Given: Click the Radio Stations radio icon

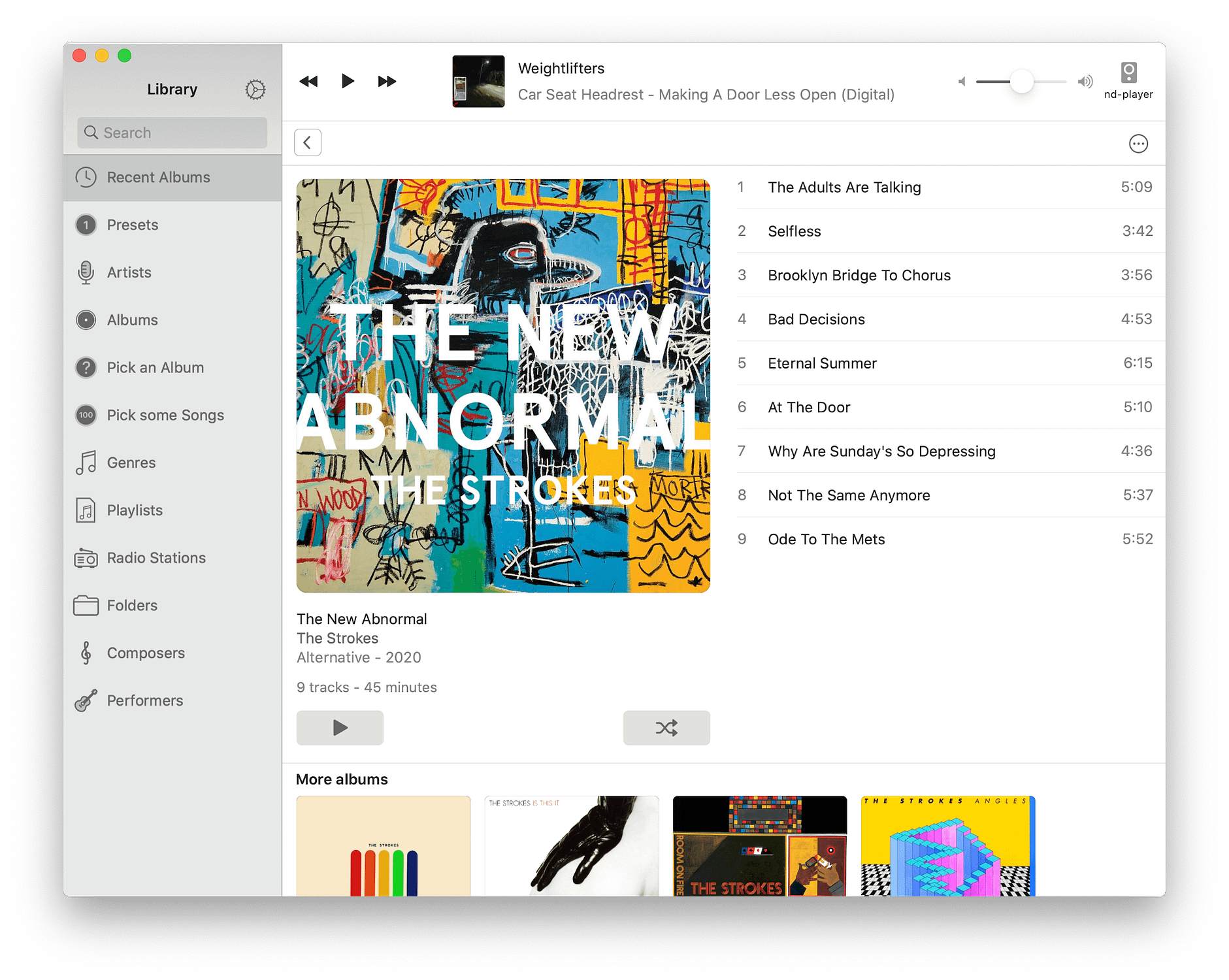Looking at the screenshot, I should point(86,558).
